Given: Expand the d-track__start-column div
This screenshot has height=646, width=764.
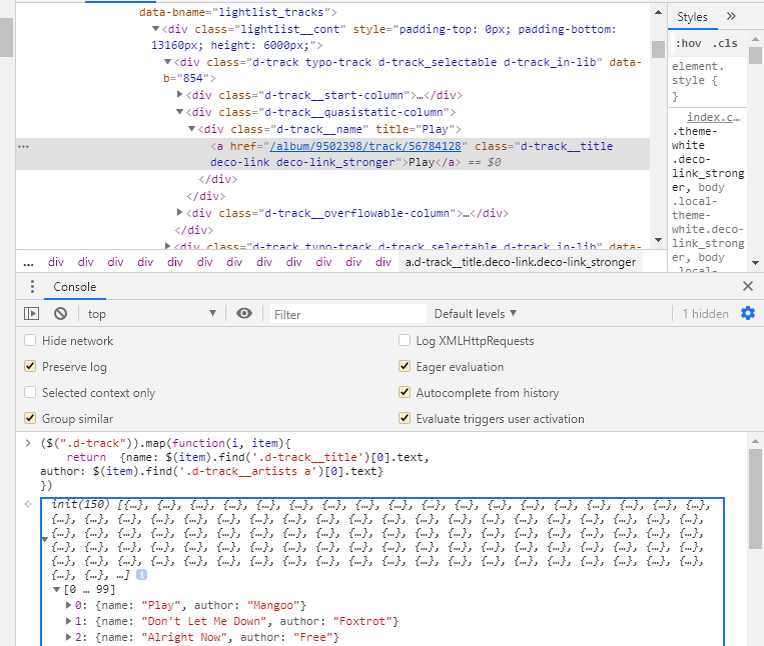Looking at the screenshot, I should (179, 95).
